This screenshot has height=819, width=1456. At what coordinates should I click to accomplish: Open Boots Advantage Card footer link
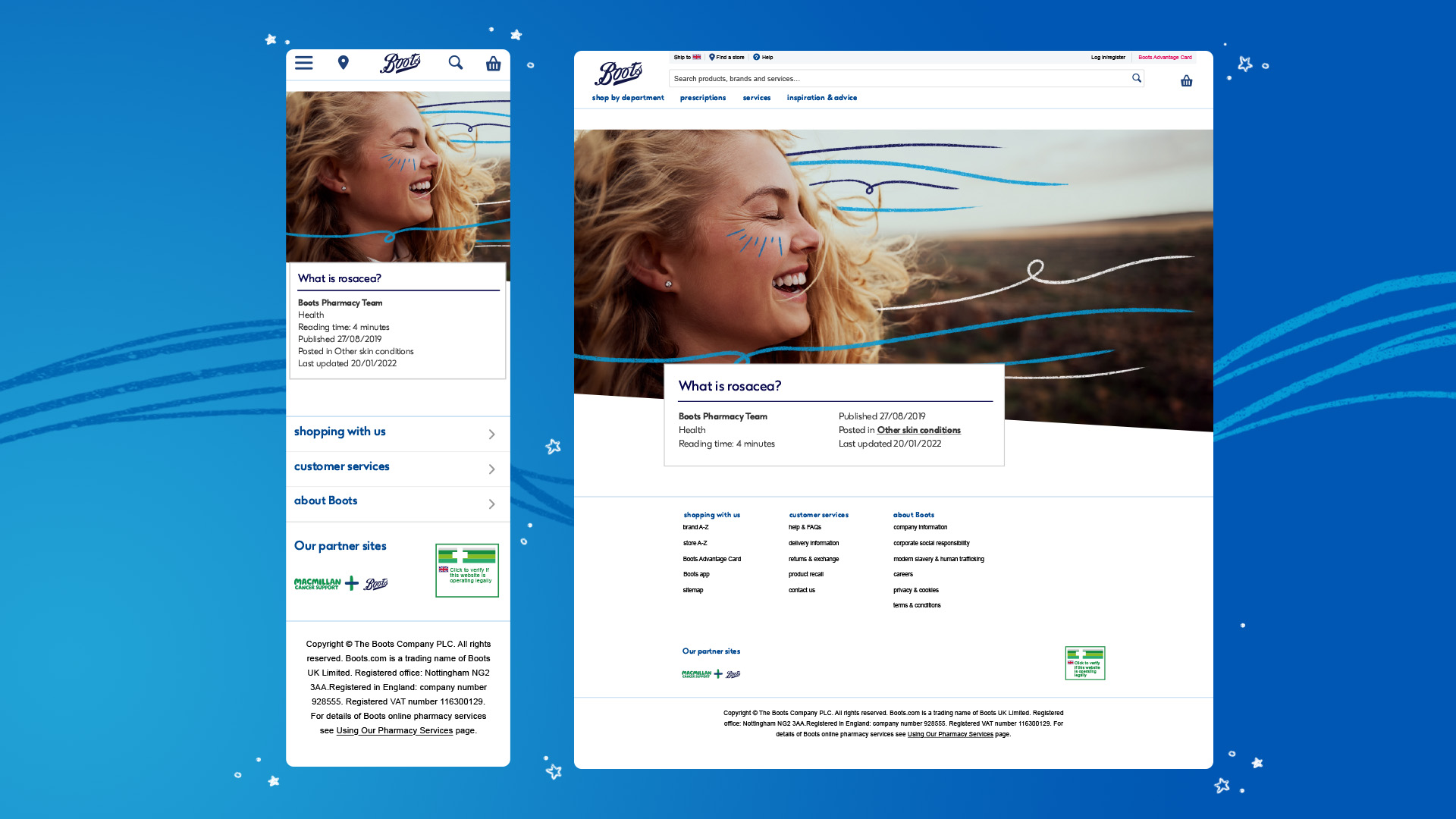712,559
